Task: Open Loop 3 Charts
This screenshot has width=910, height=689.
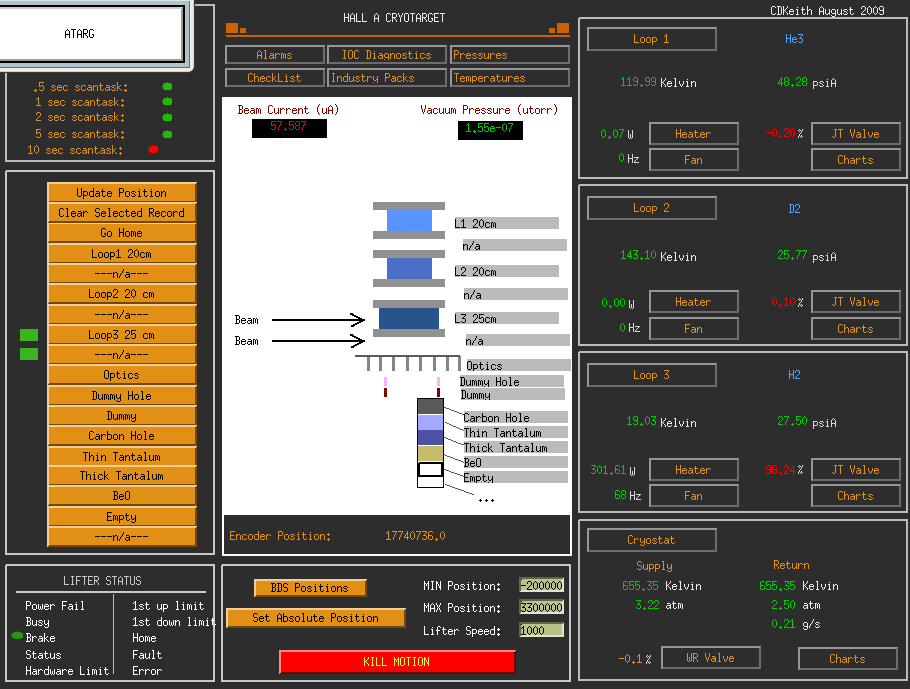Action: pyautogui.click(x=855, y=496)
